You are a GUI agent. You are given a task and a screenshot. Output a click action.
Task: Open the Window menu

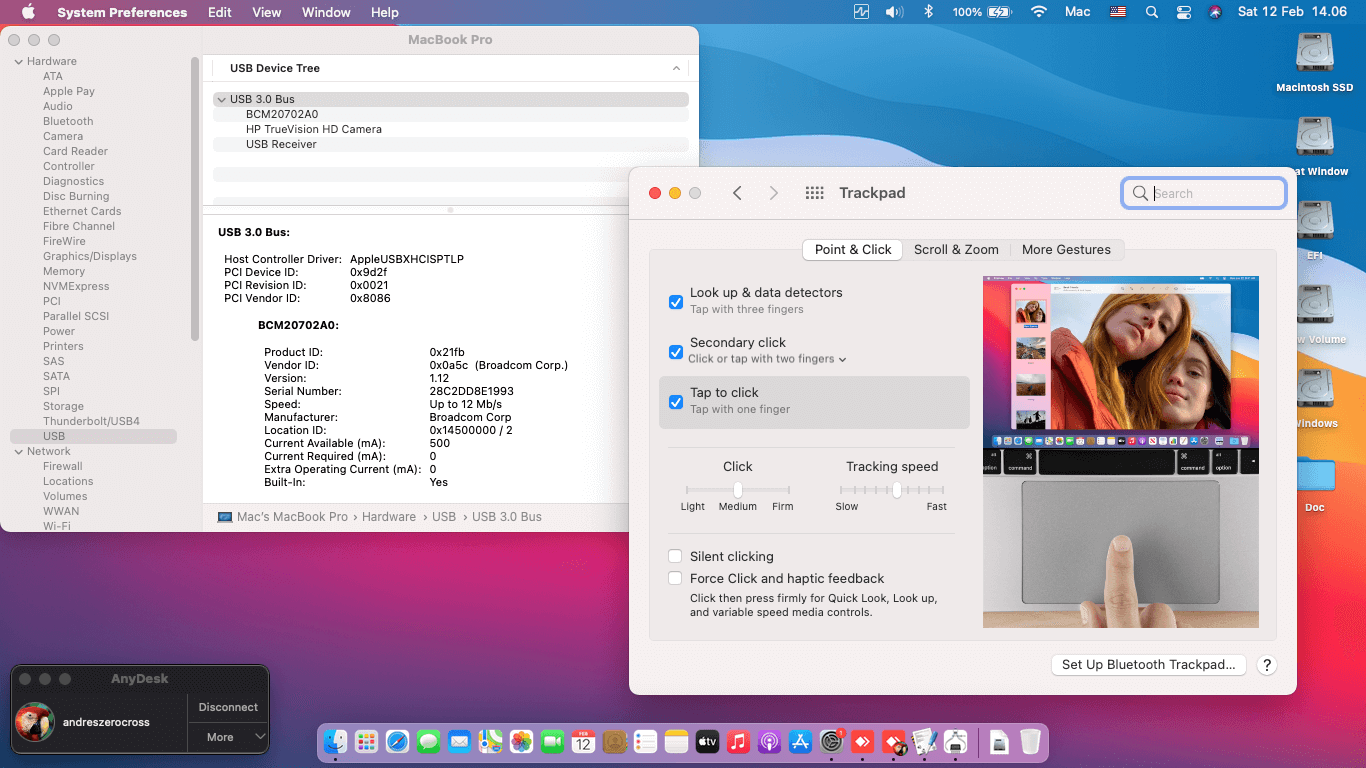coord(326,12)
